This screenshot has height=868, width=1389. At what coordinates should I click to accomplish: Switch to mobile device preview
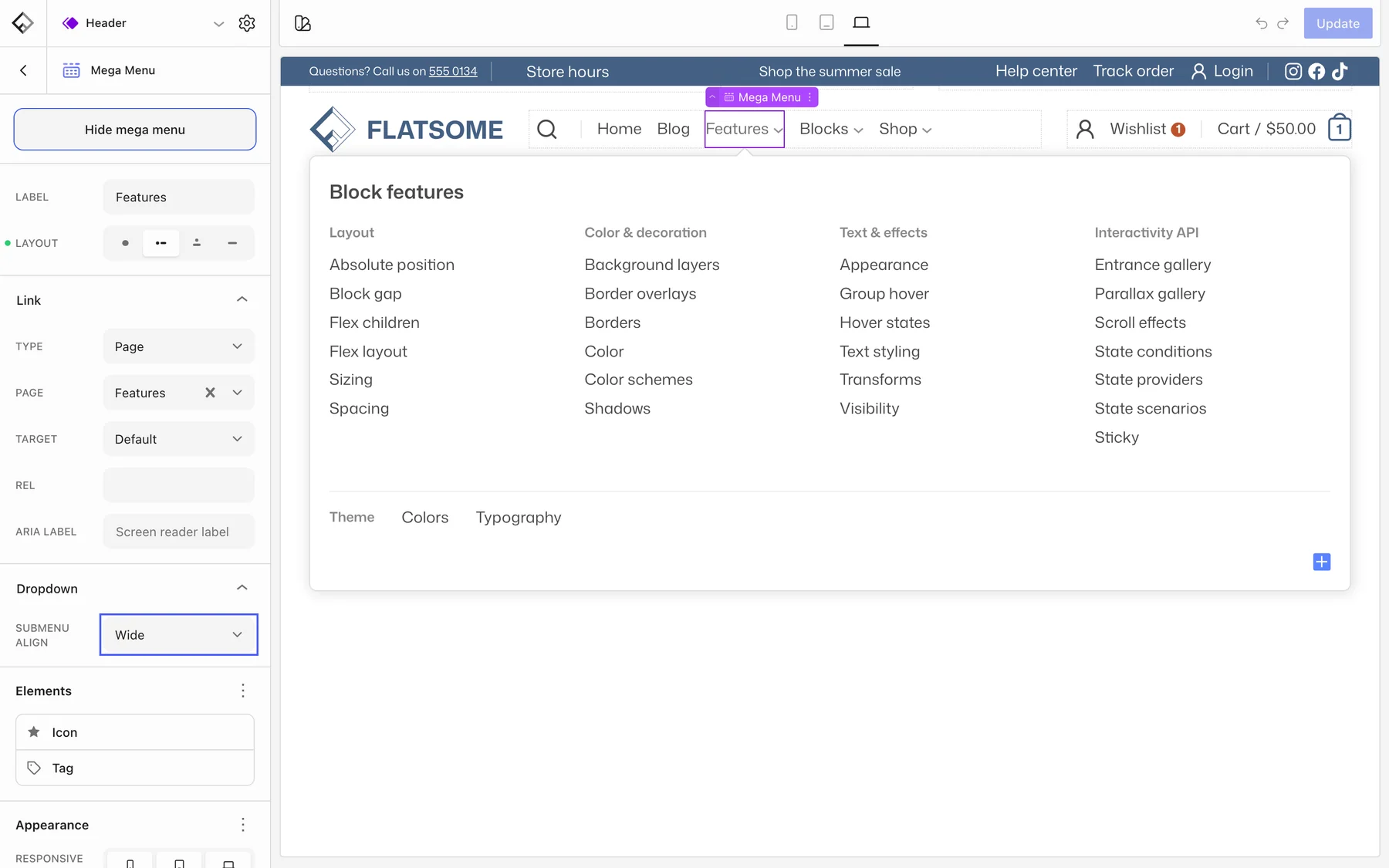(x=792, y=22)
